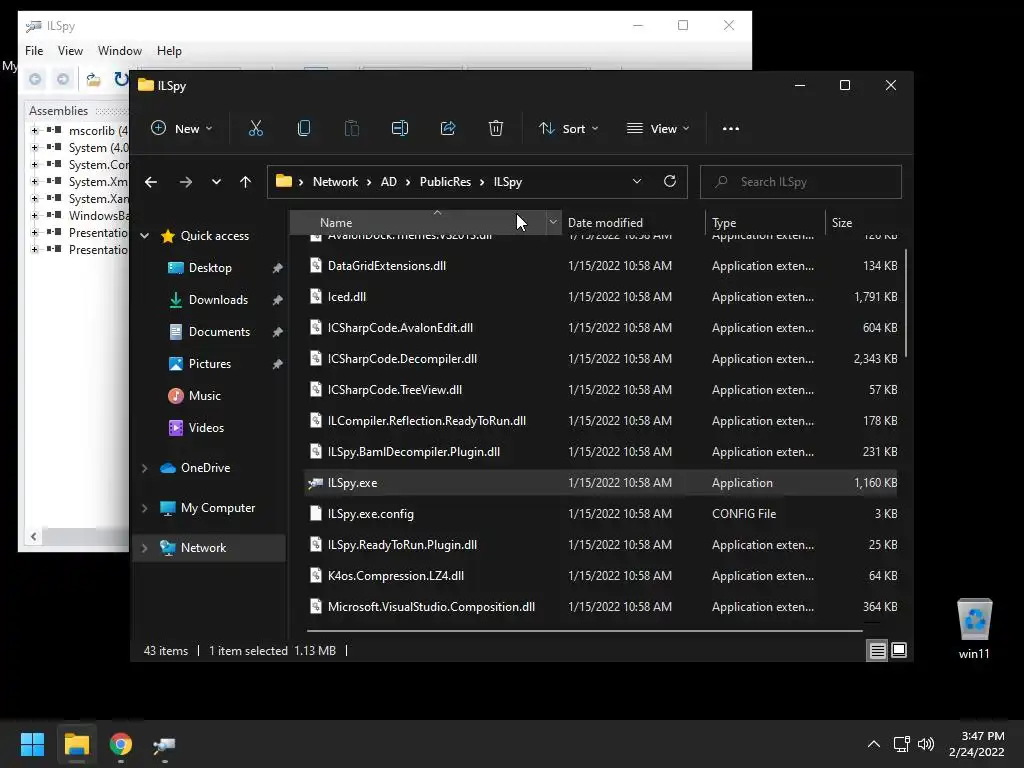
Task: Go up one folder level with up arrow
Action: [246, 182]
